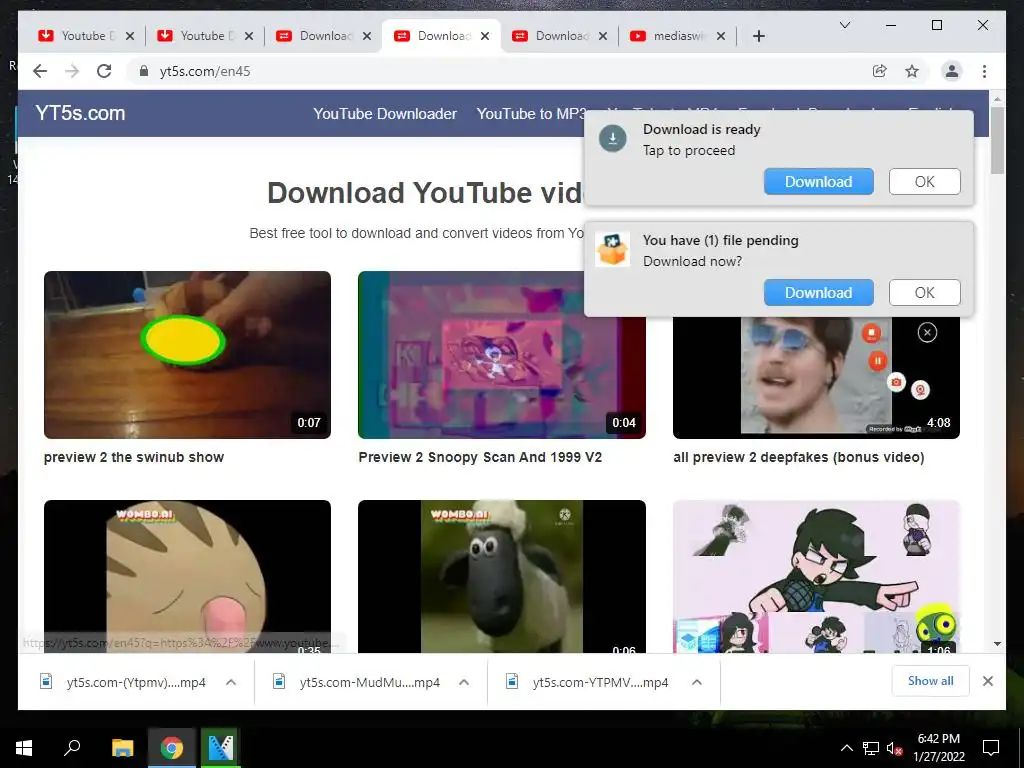Viewport: 1024px width, 768px height.
Task: Bookmark this tab with the star icon
Action: [912, 71]
